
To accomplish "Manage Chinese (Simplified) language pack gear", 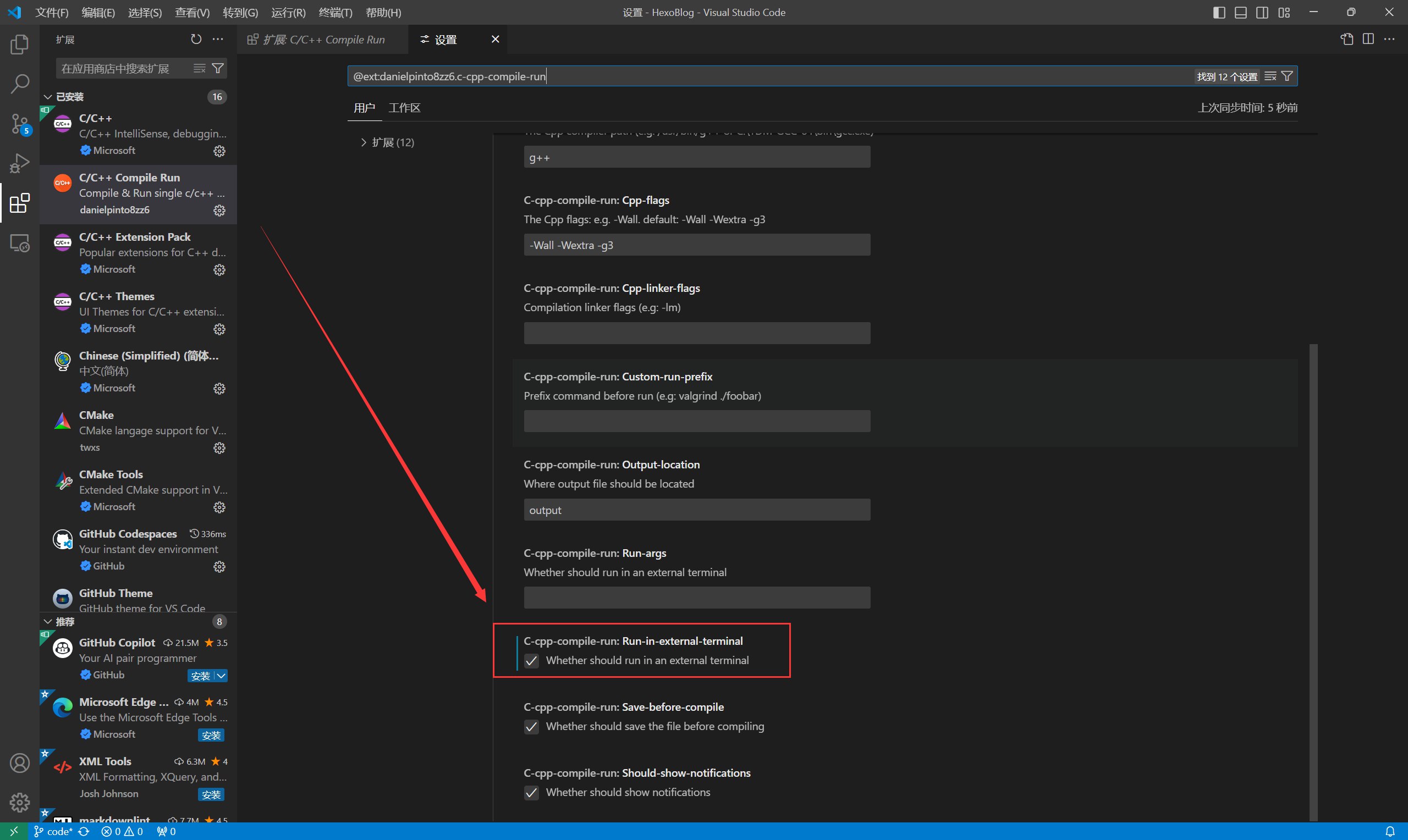I will [219, 389].
